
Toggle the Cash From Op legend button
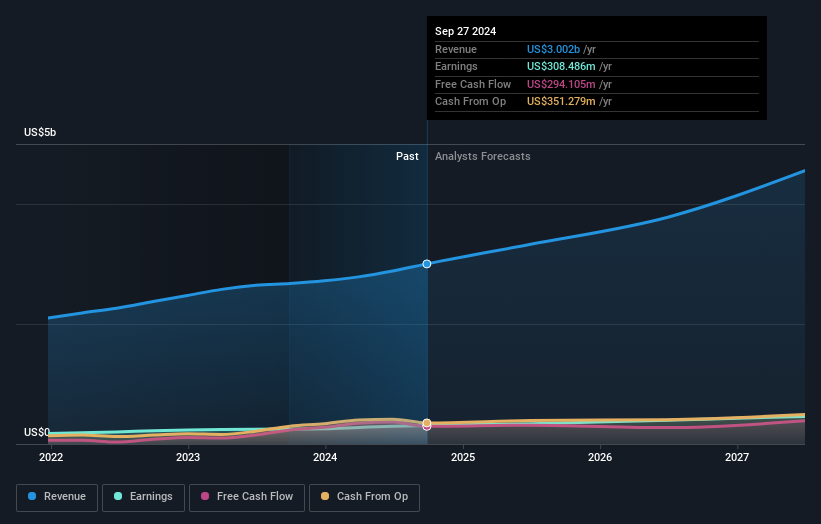tap(364, 497)
